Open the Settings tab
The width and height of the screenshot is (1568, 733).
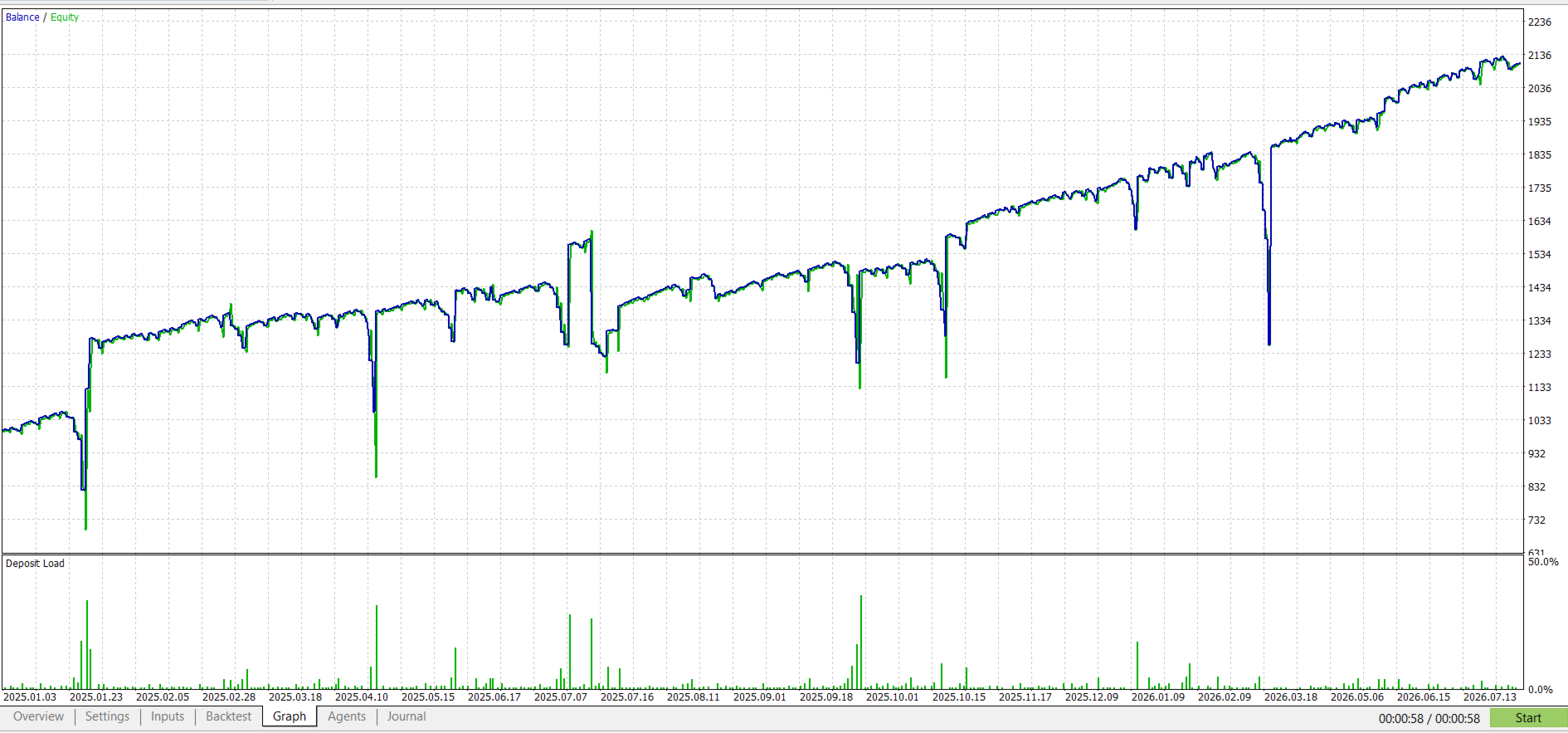coord(107,716)
